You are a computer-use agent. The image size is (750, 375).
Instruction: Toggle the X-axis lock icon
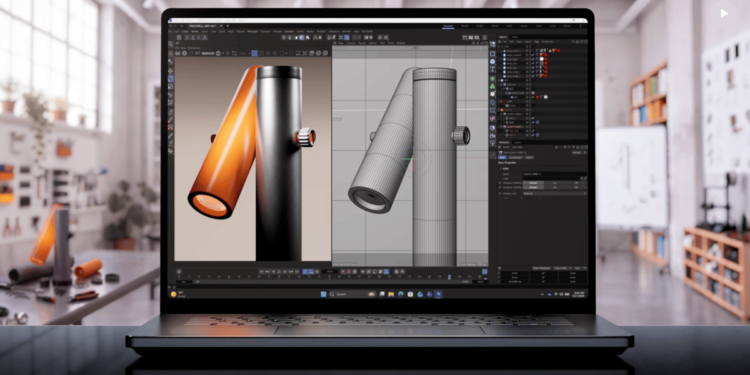[188, 37]
